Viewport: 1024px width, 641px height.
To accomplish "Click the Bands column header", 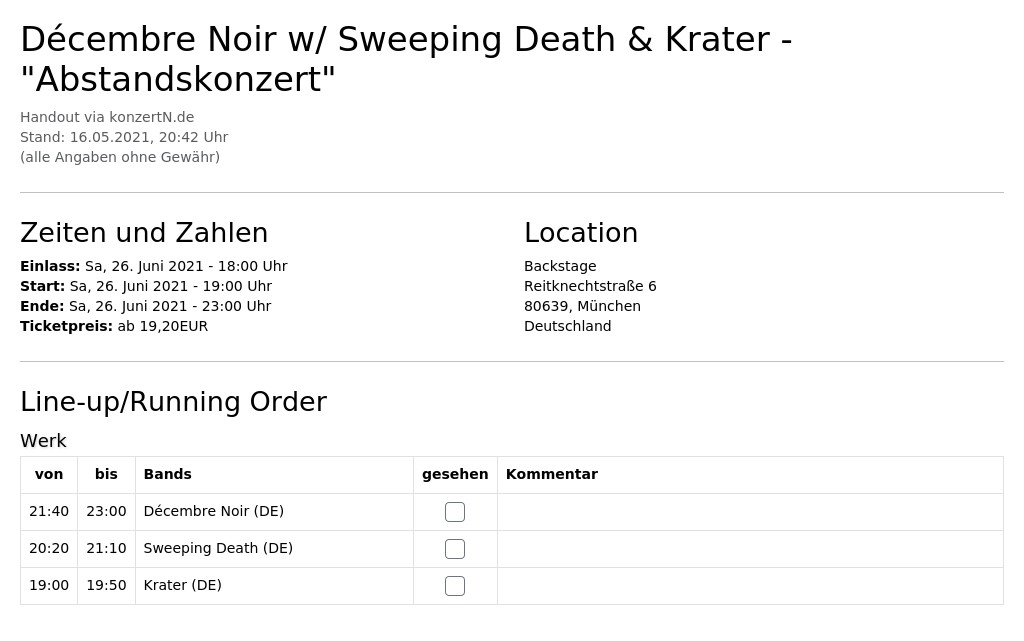I will click(168, 475).
